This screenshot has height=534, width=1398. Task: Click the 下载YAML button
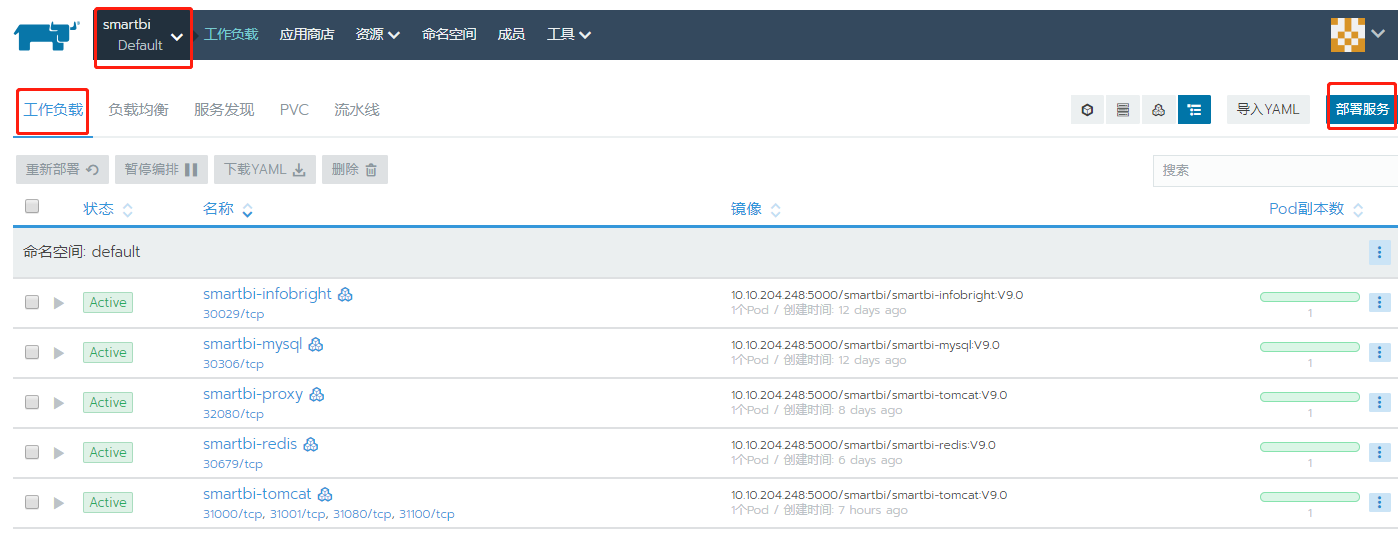pyautogui.click(x=265, y=170)
